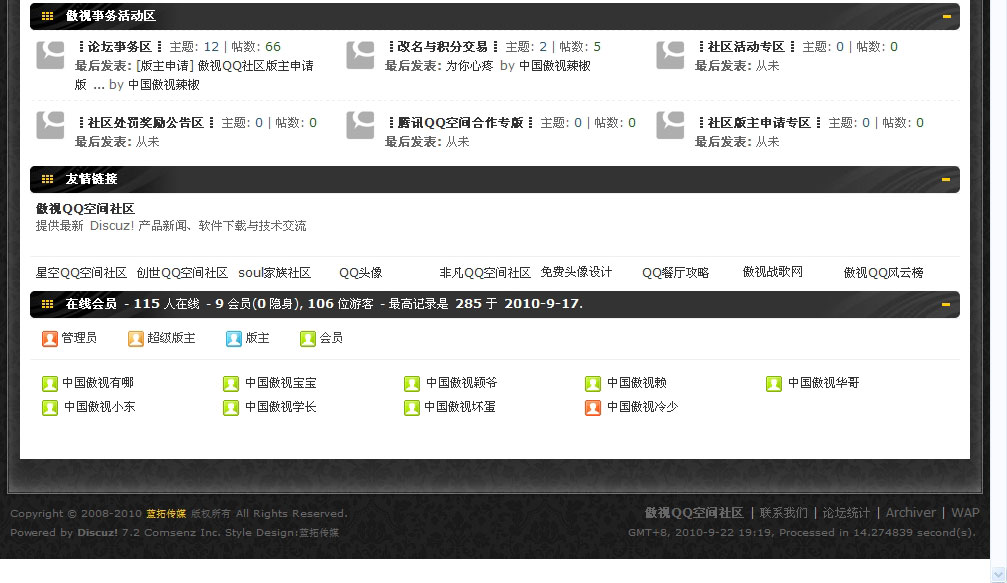The height and width of the screenshot is (583, 1007).
Task: Click the 社区处罚奖励公告区 forum icon
Action: pyautogui.click(x=50, y=125)
